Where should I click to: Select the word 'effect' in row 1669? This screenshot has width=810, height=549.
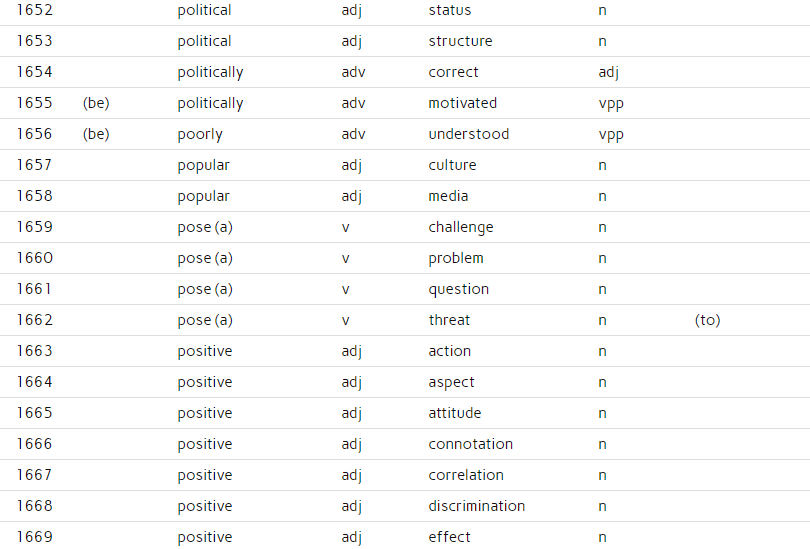coord(449,537)
